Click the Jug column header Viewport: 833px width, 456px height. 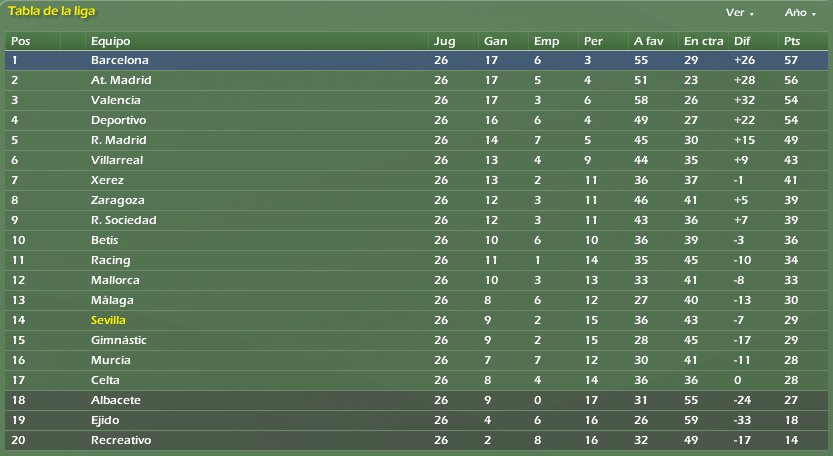click(444, 41)
